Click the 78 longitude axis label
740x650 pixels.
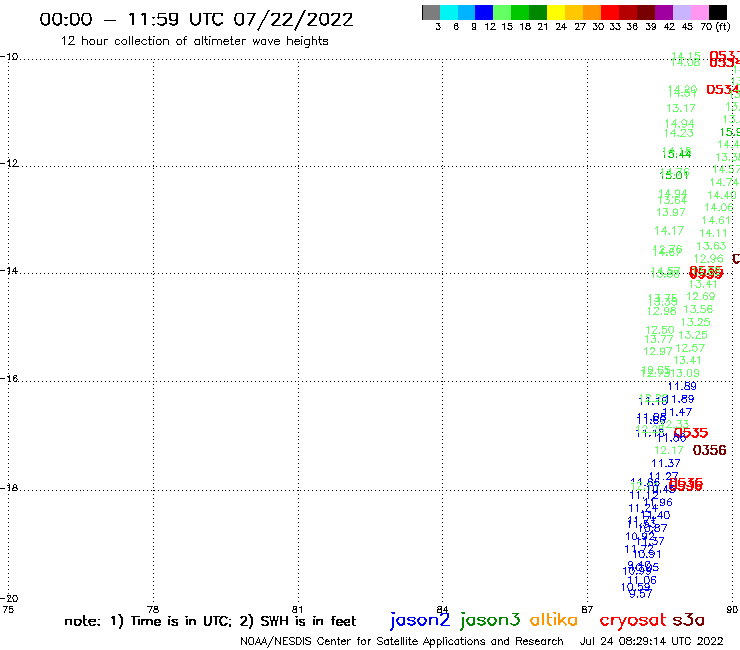point(153,609)
